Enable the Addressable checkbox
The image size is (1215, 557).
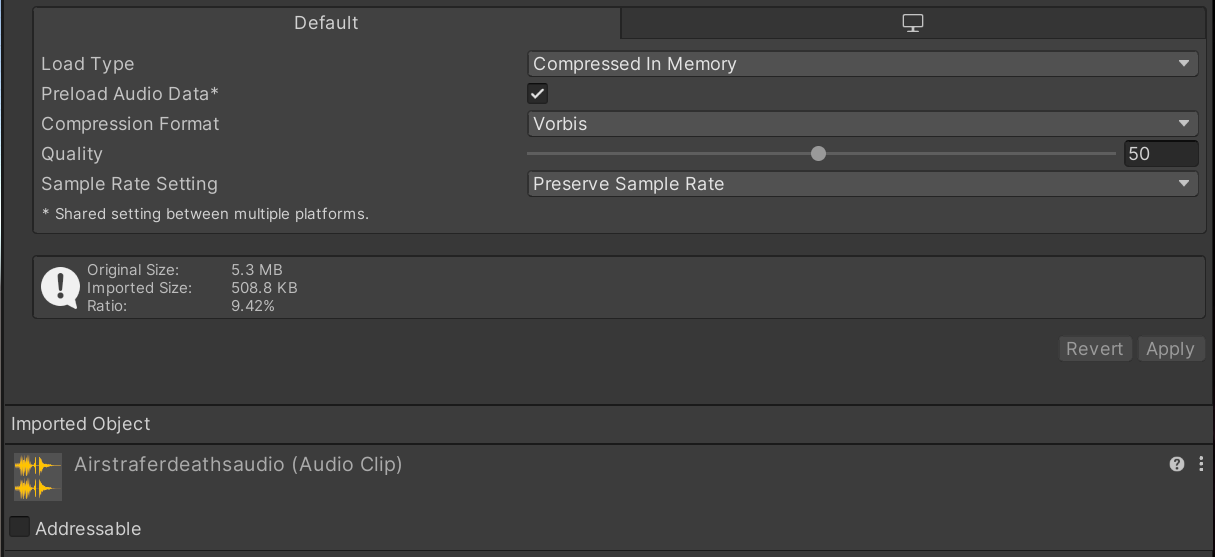pos(19,527)
